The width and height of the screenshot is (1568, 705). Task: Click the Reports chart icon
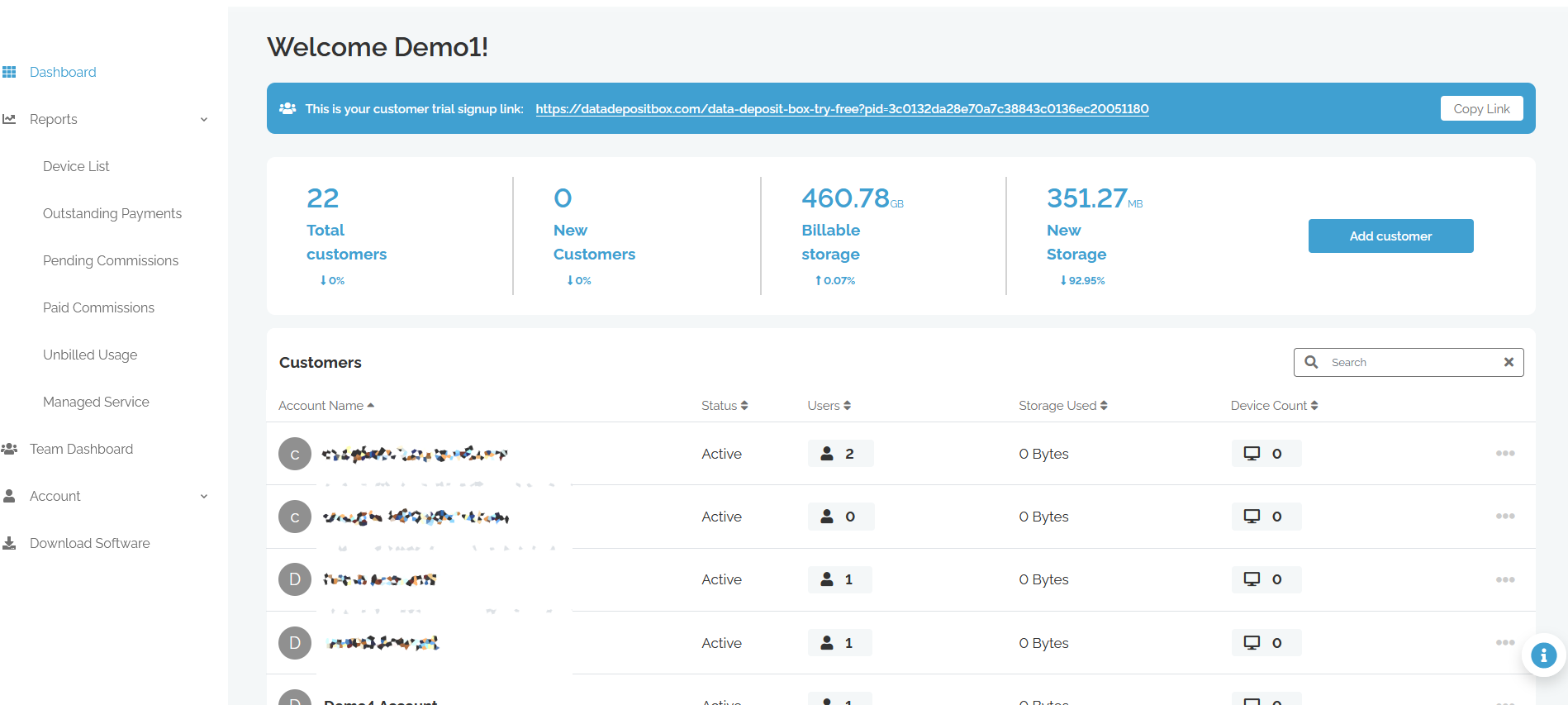tap(9, 119)
